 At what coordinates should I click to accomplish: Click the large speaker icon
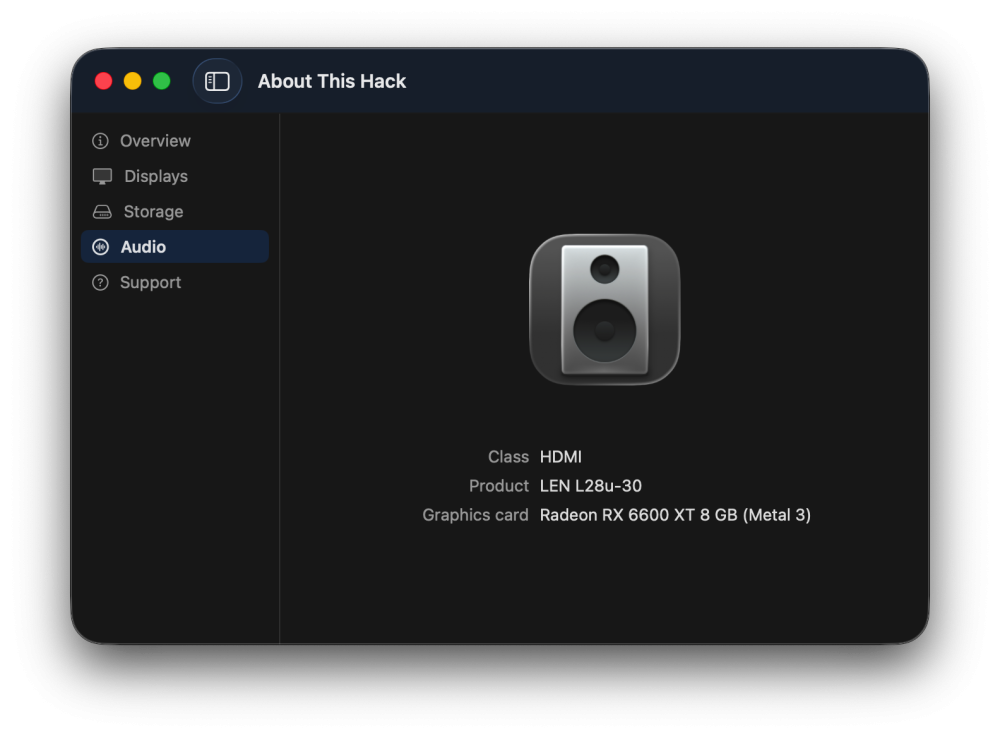click(x=605, y=309)
